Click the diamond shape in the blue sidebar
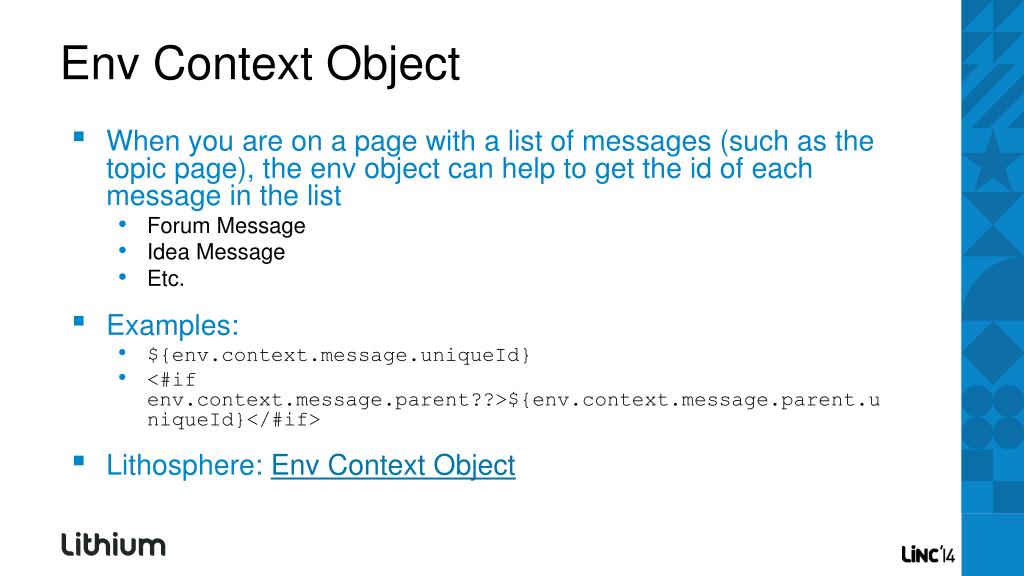1024x576 pixels. [x=993, y=353]
